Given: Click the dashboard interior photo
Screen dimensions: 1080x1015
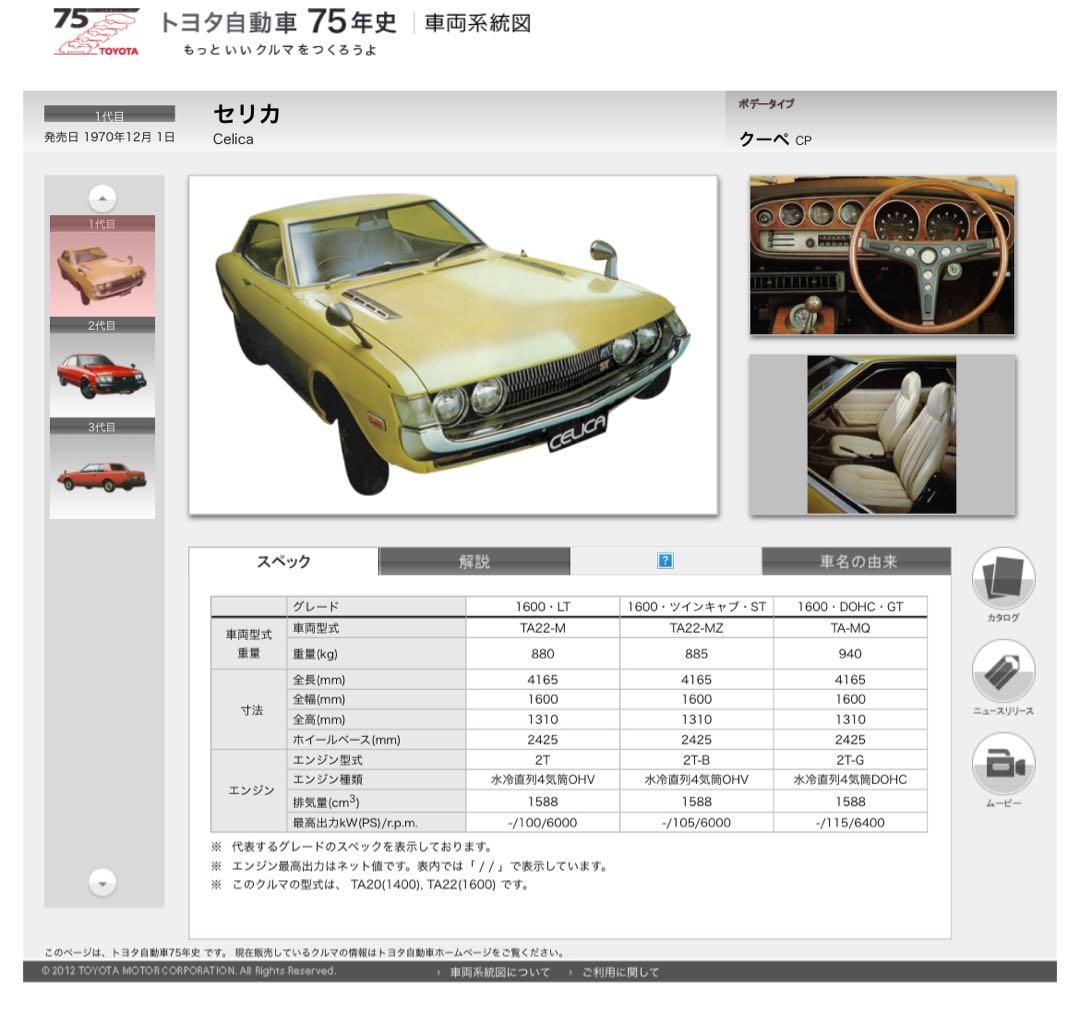Looking at the screenshot, I should coord(880,255).
